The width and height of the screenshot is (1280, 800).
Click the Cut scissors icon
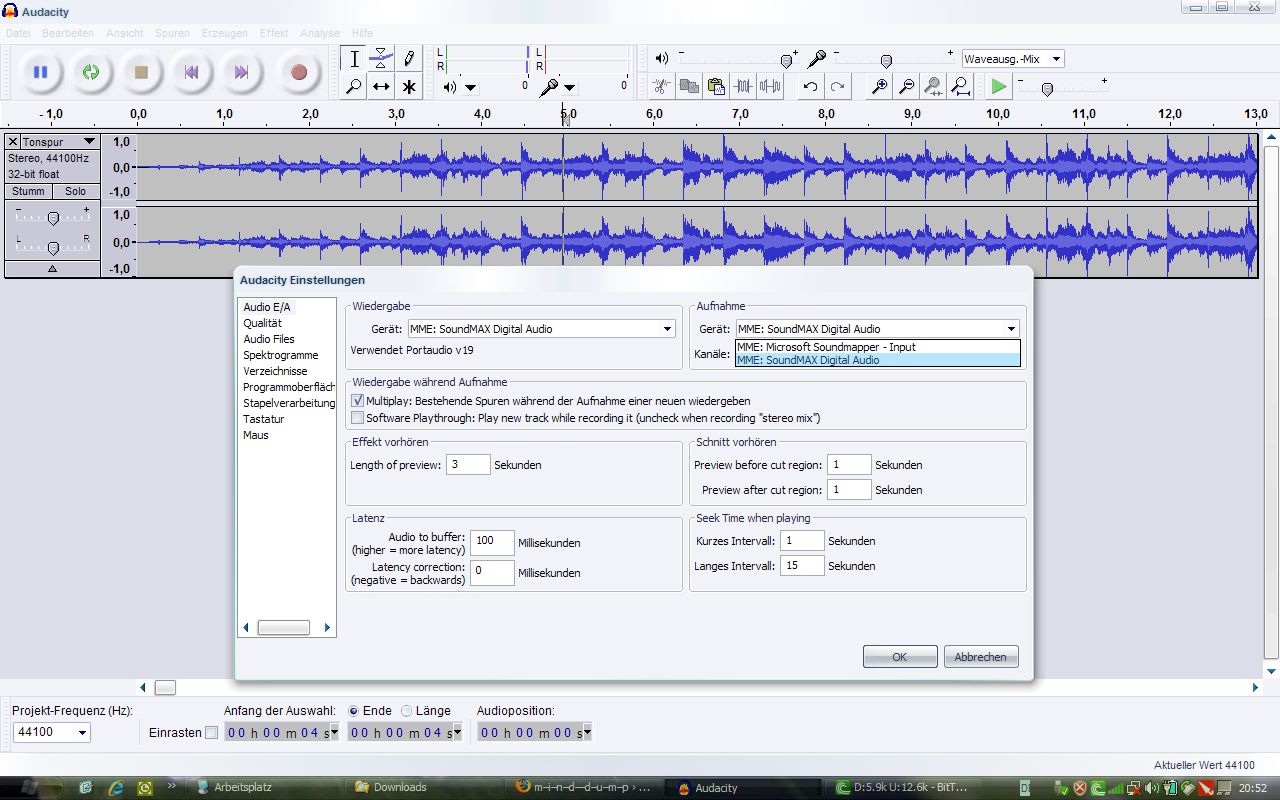pos(661,87)
